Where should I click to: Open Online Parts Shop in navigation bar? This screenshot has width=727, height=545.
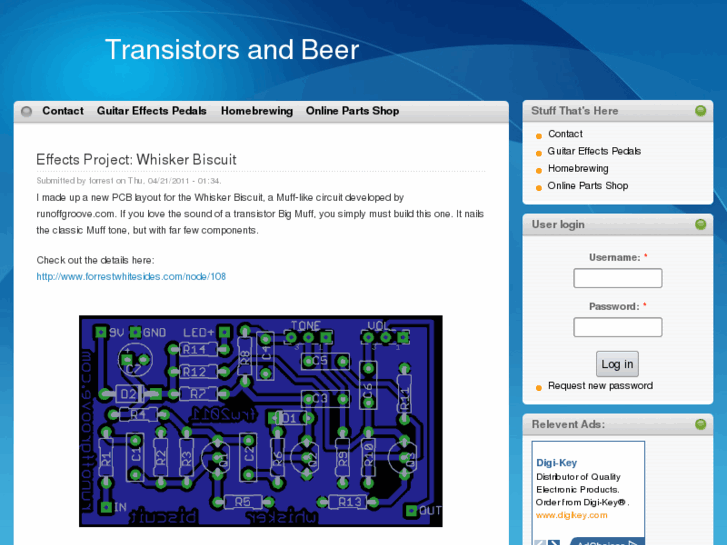[352, 111]
